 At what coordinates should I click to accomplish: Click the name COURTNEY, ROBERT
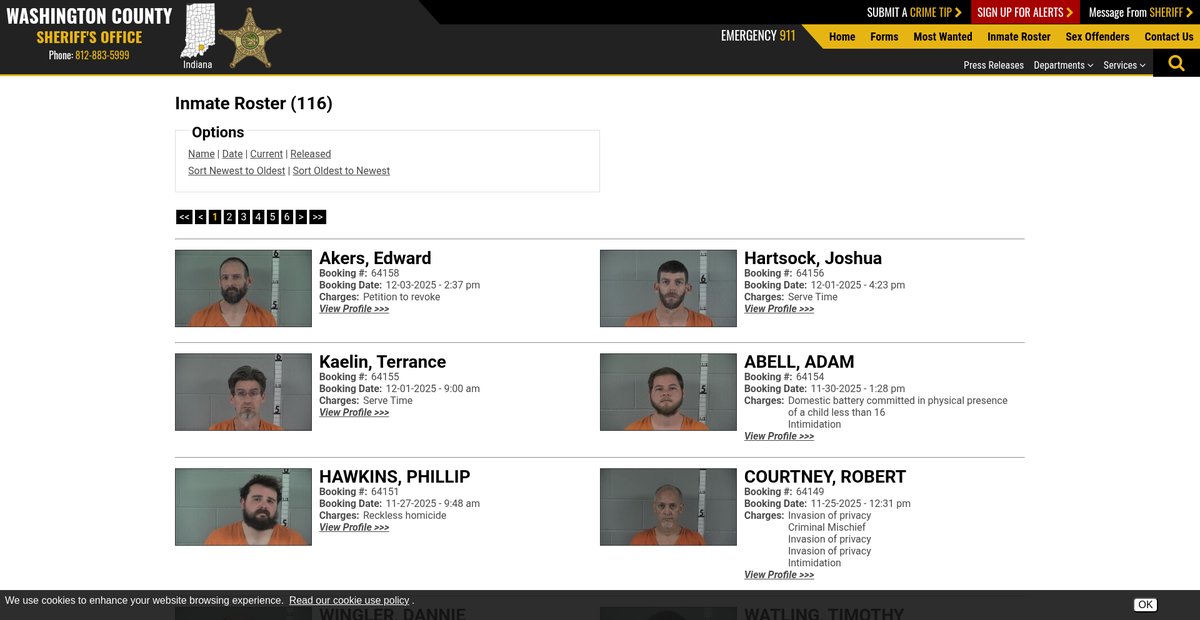(825, 477)
